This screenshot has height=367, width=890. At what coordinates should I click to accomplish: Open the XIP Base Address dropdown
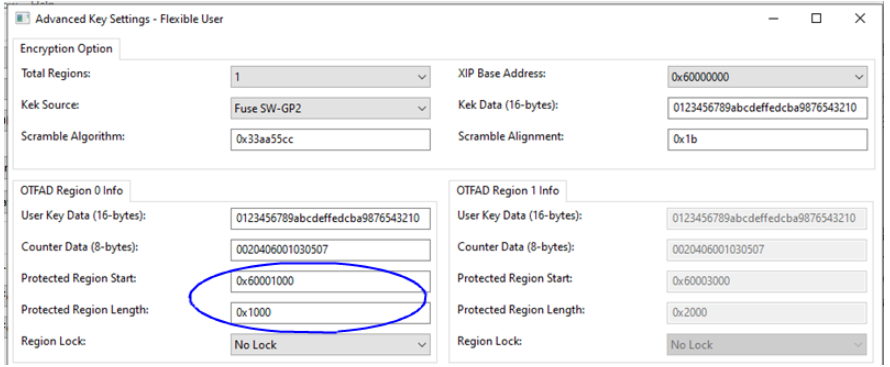click(767, 77)
